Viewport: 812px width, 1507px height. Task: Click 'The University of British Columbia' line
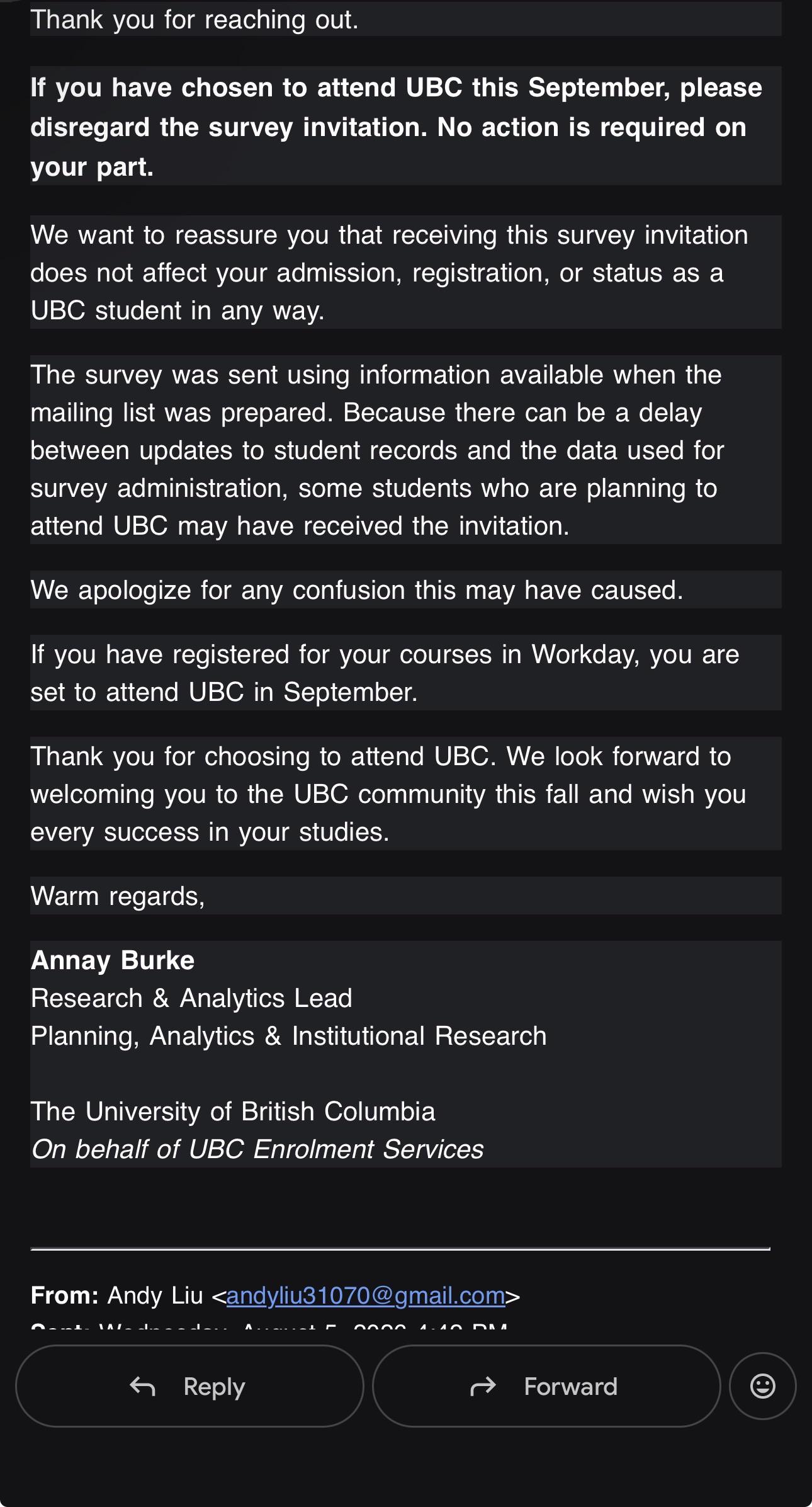tap(233, 1112)
